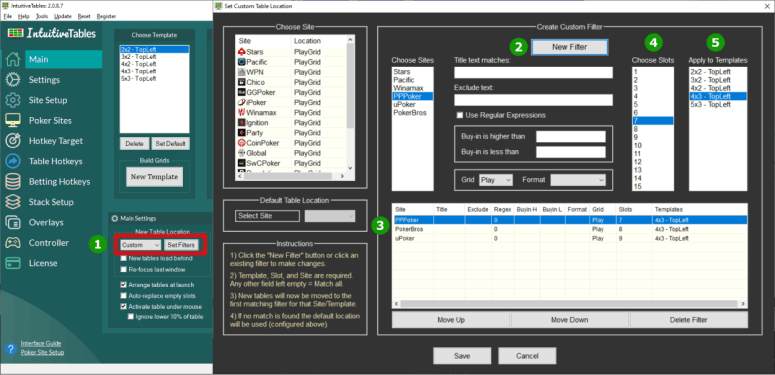Click the Cancel button
Screen dimensions: 775x375
[x=527, y=356]
